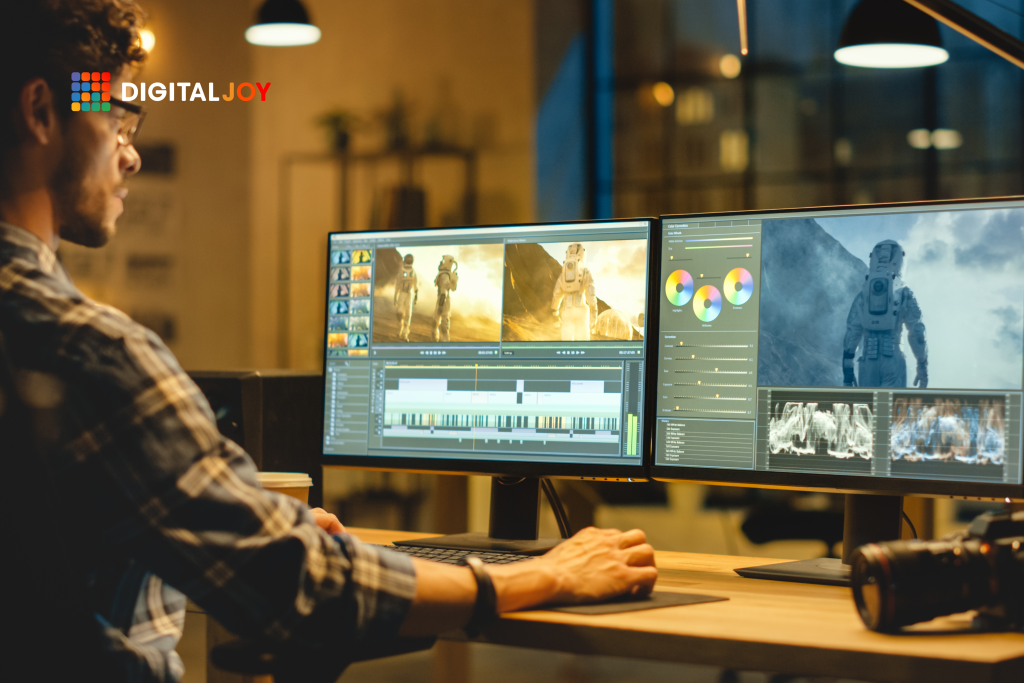
Task: Set the Shadows slider at bottom of Correction panel
Action: click(x=711, y=410)
